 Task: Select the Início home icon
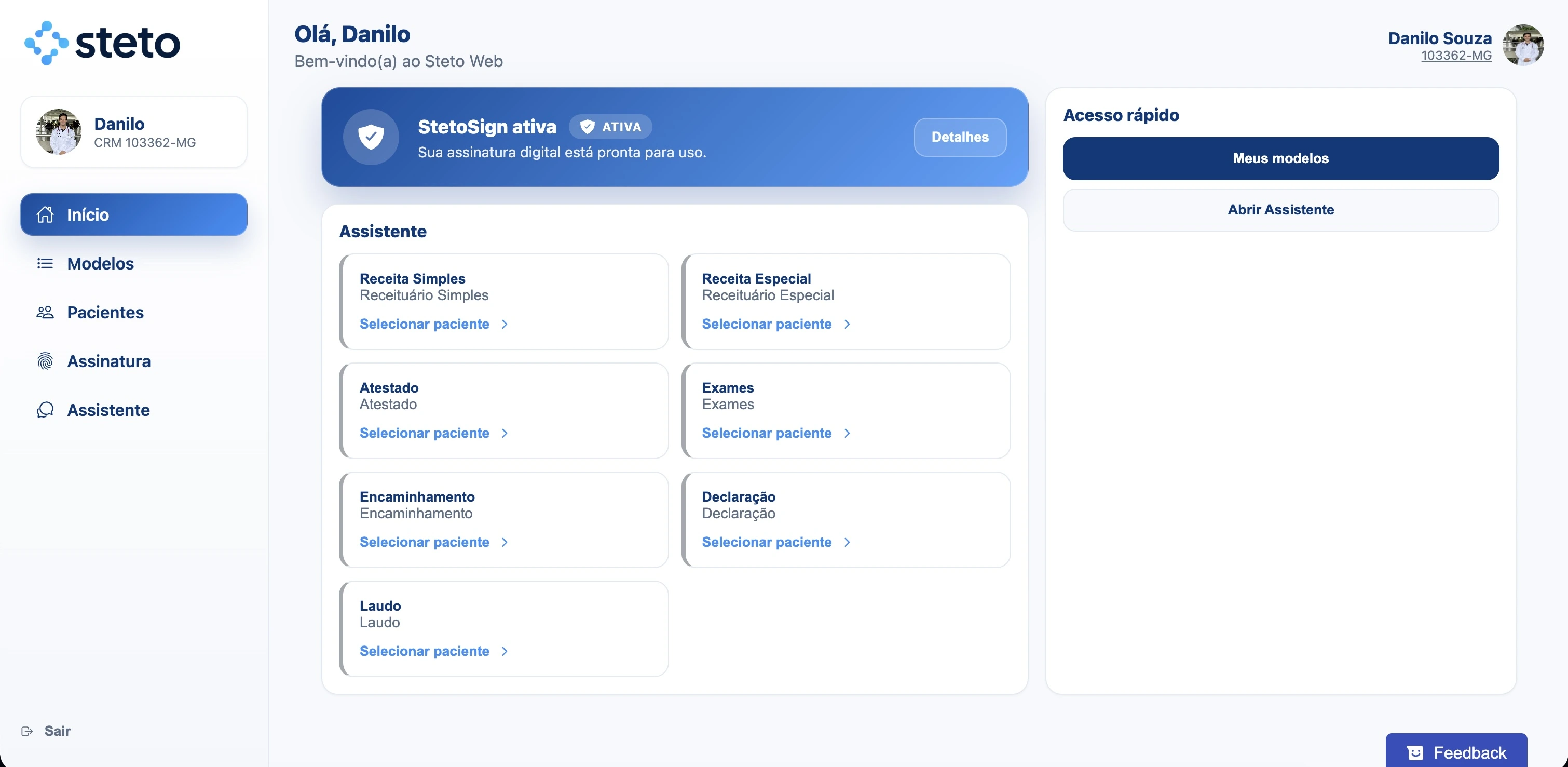[46, 214]
